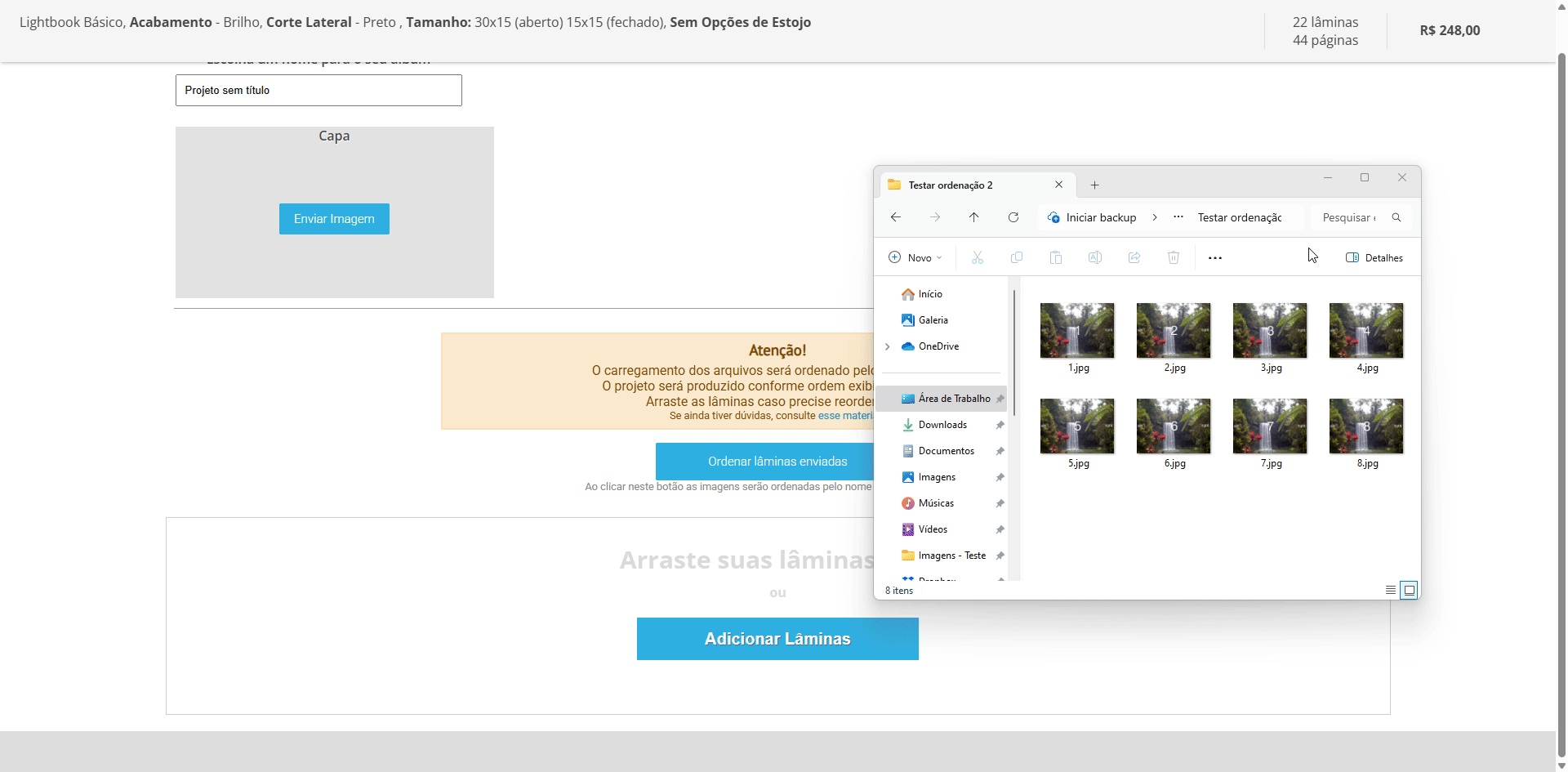Image resolution: width=1568 pixels, height=772 pixels.
Task: Select the 6.jpg thumbnail
Action: click(x=1174, y=426)
